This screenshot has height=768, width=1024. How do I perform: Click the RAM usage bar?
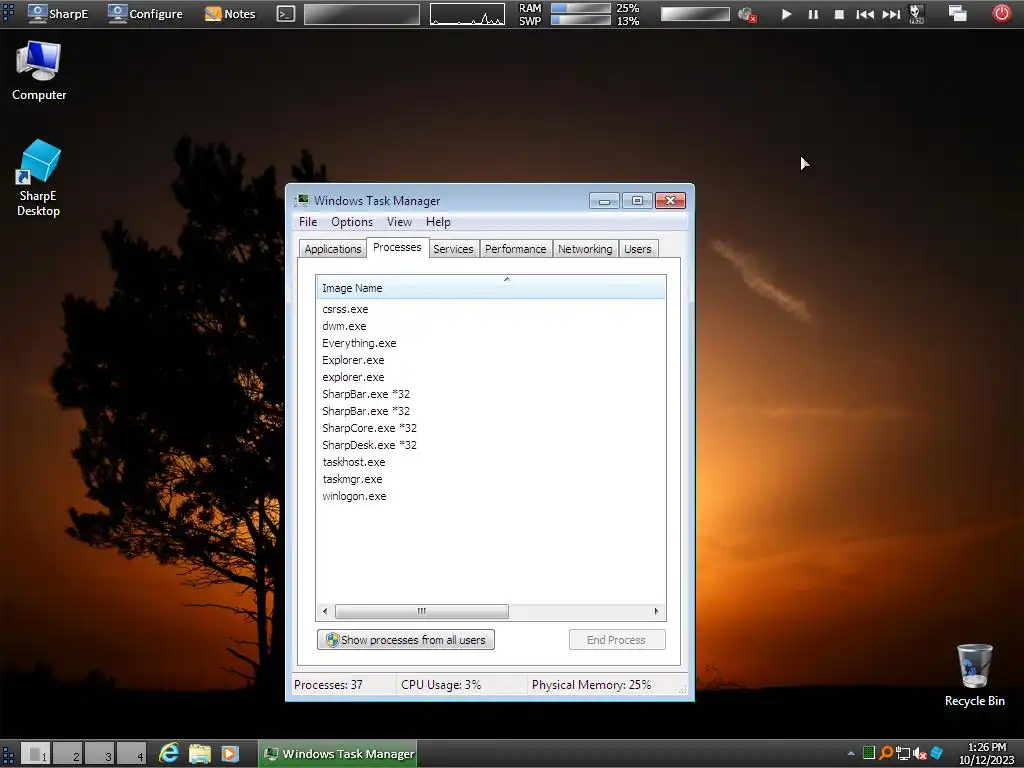[581, 8]
